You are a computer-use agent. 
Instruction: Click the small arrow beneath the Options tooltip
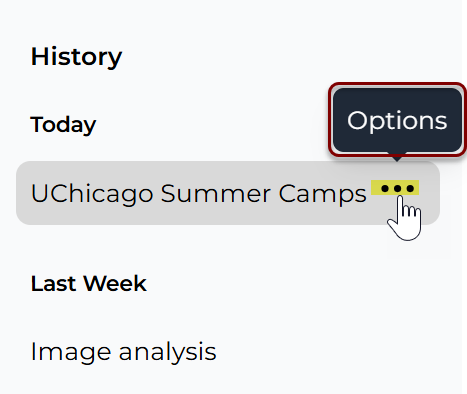pos(397,157)
